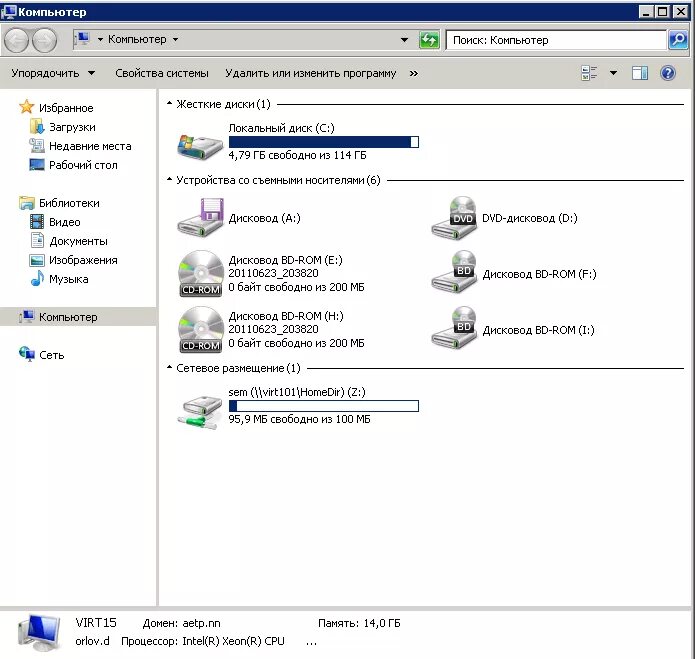This screenshot has width=695, height=659.
Task: Select BD-ROM (E:) CD-ROM icon
Action: [x=200, y=273]
